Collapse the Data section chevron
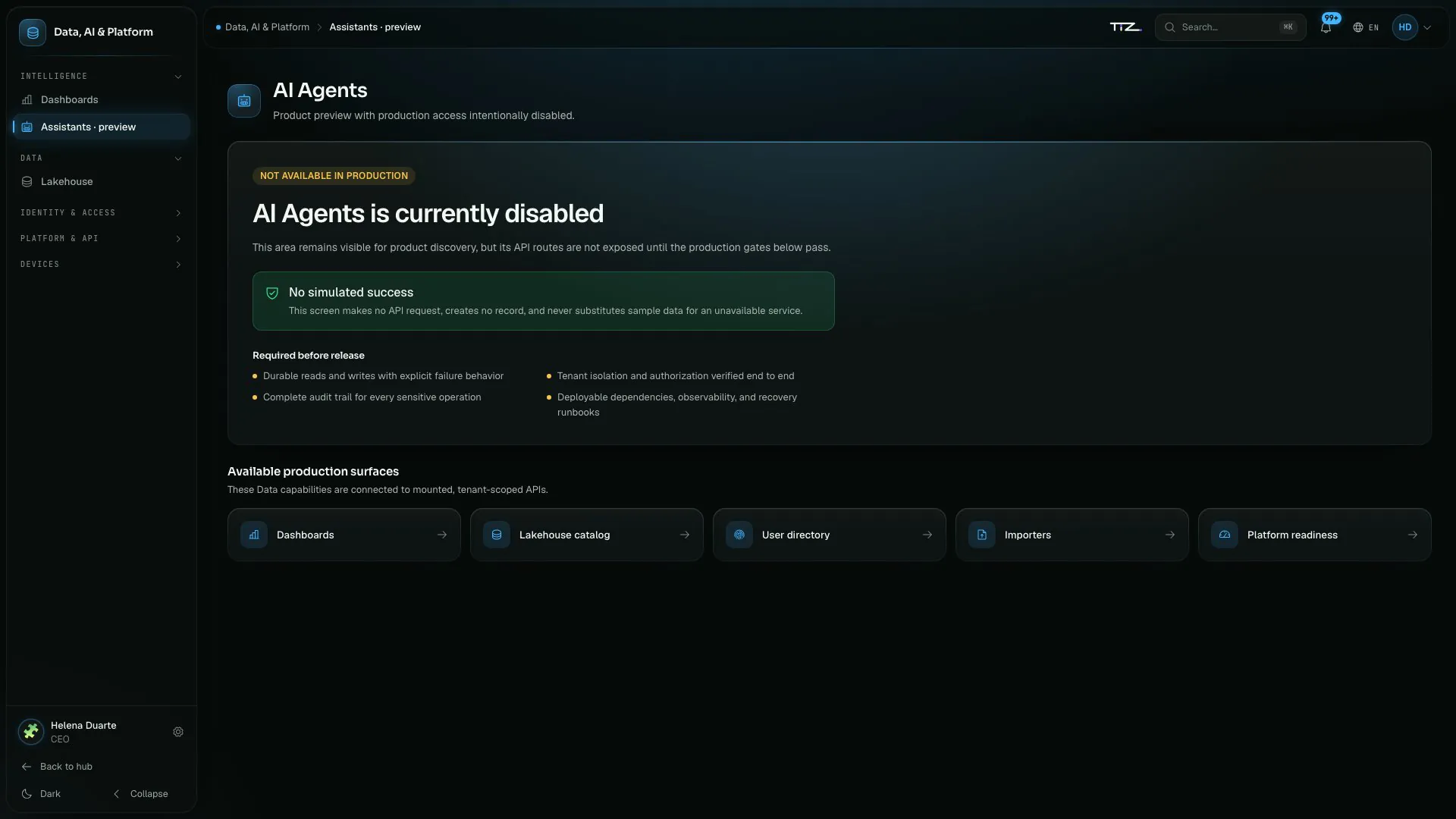 (x=178, y=158)
